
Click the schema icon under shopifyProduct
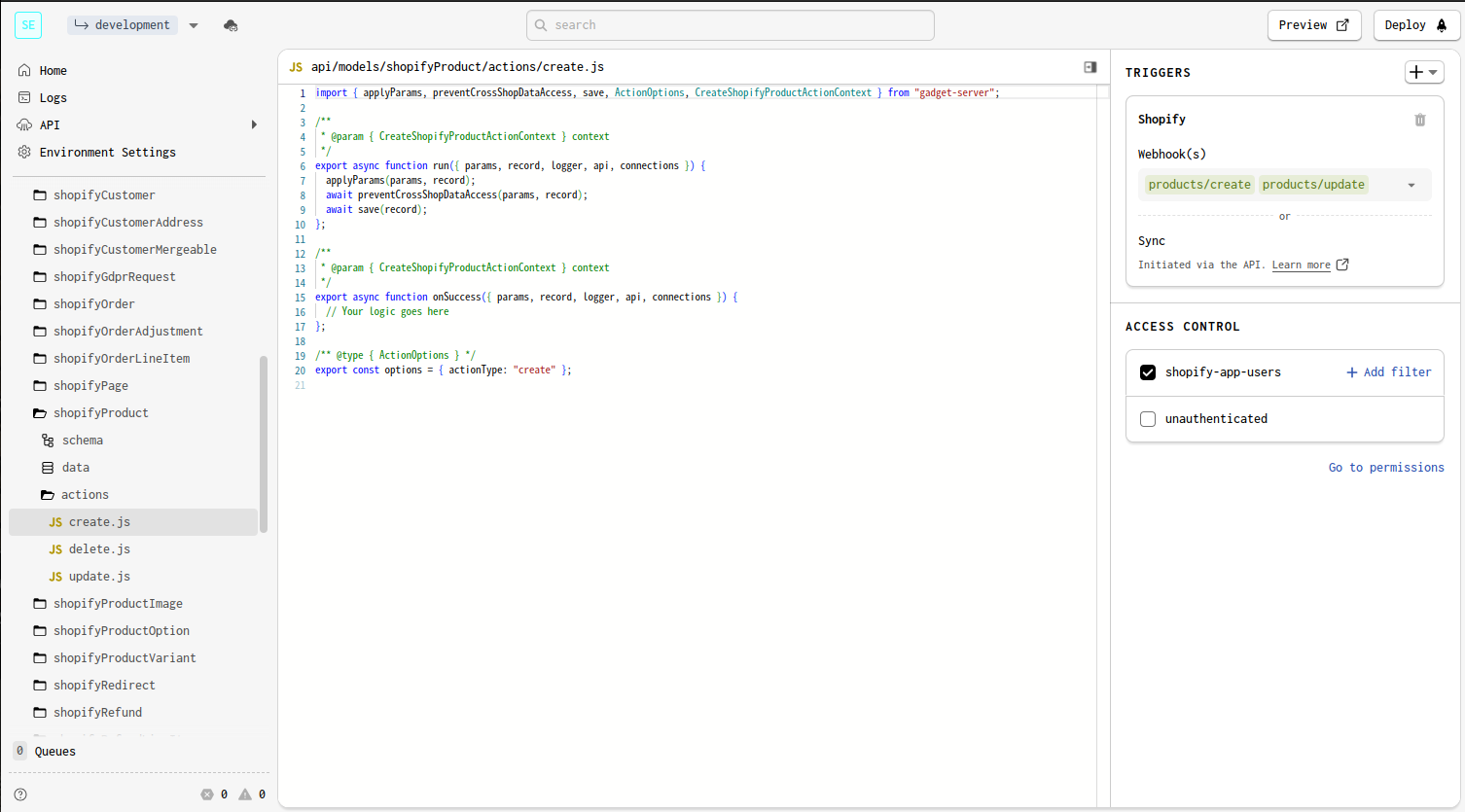(x=48, y=441)
